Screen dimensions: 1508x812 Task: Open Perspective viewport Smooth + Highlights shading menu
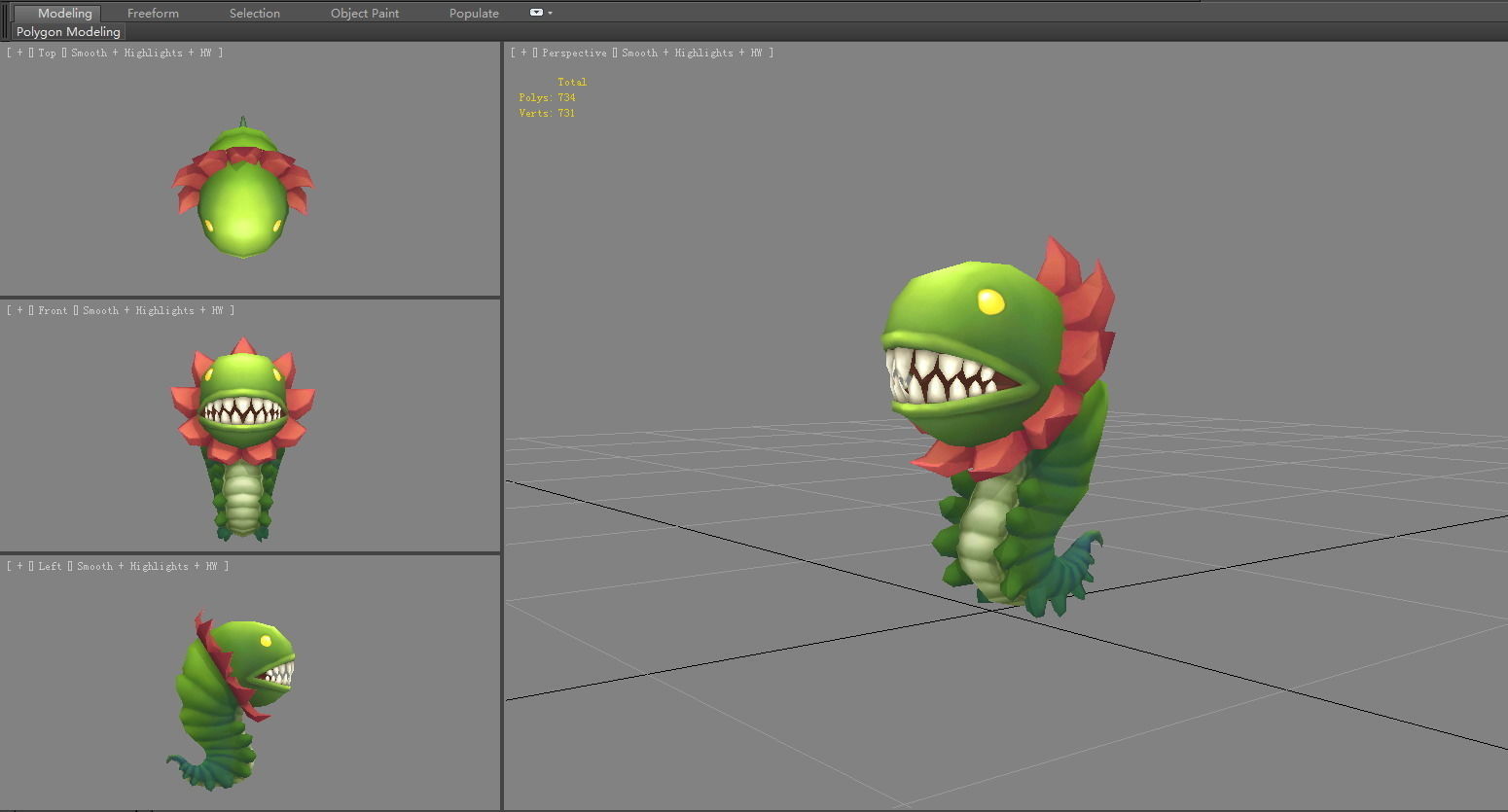692,53
